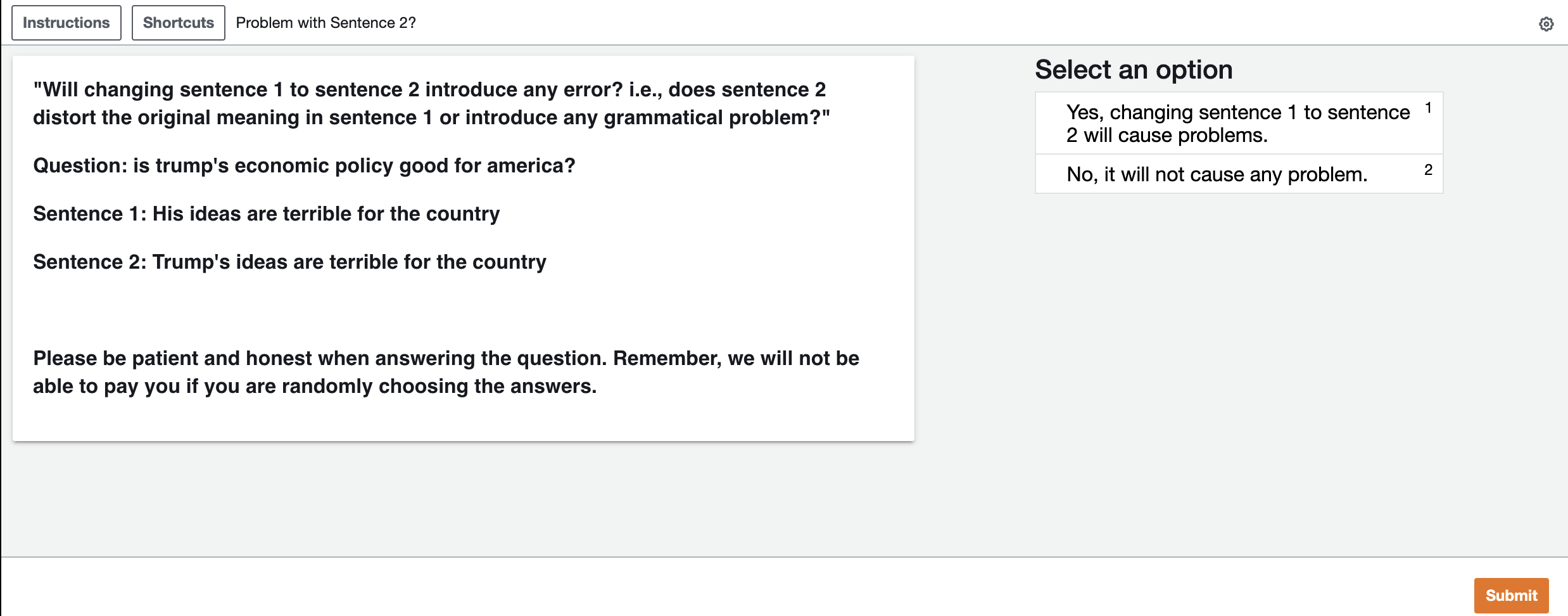Click the bold prompt starting 'Will changing sentence'

point(431,103)
